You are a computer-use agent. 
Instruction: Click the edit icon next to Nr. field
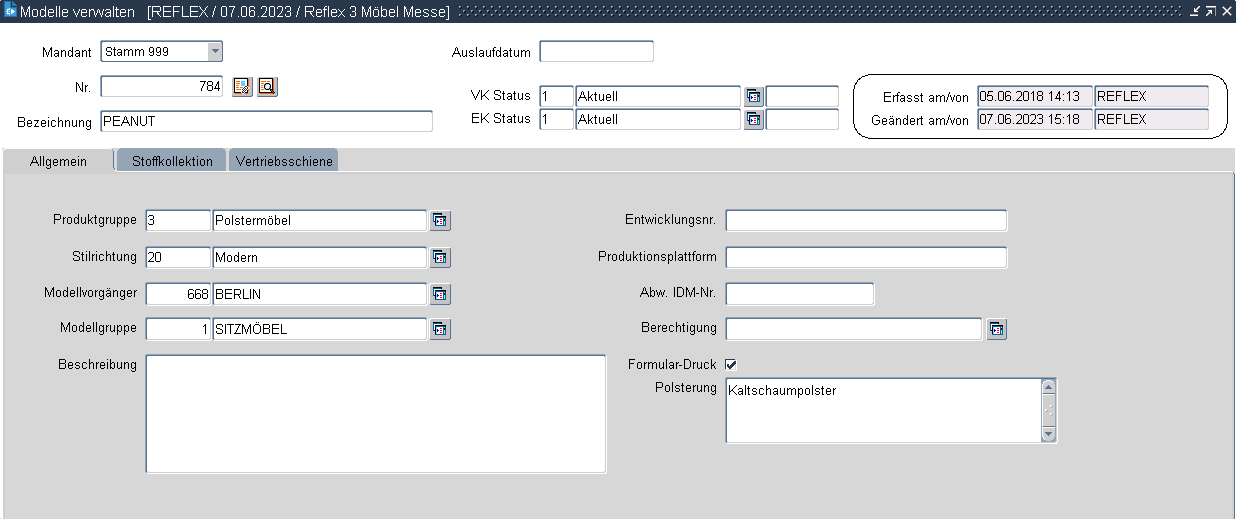pos(242,87)
